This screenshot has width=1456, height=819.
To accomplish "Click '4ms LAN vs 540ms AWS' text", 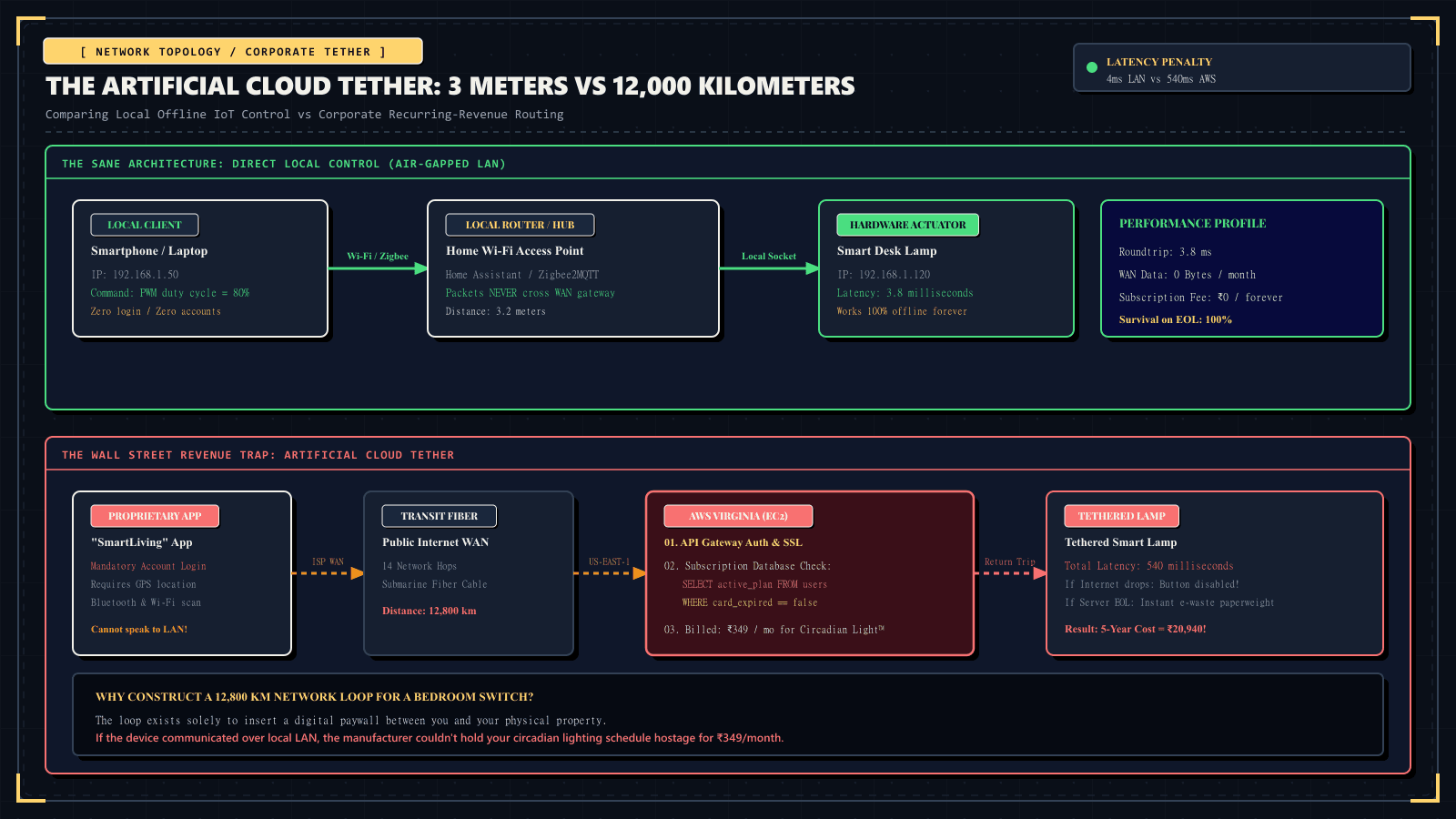I will point(1161,79).
